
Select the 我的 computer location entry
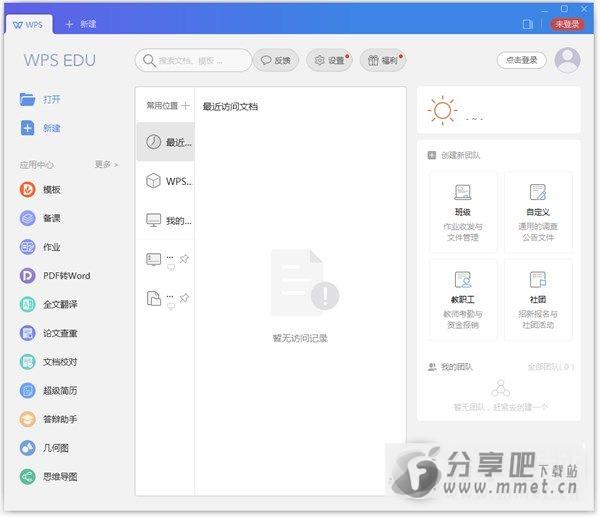pos(165,220)
